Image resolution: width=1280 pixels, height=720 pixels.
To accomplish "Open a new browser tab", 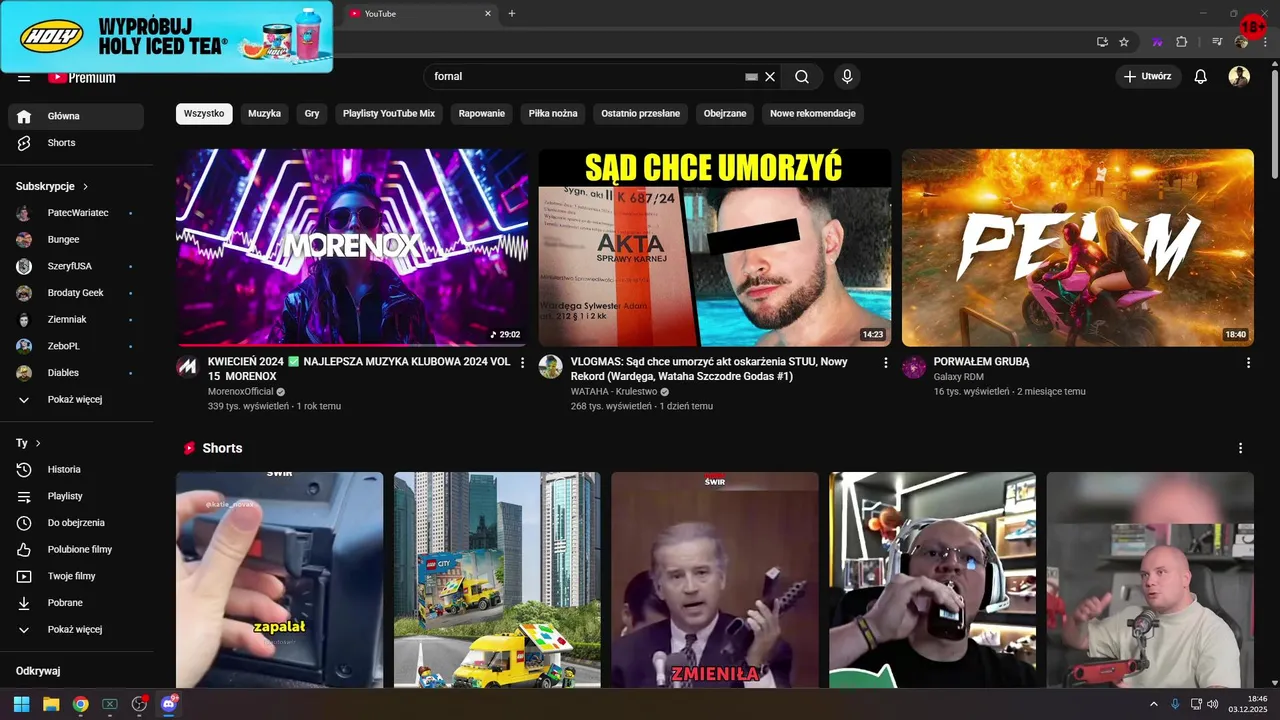I will [512, 13].
